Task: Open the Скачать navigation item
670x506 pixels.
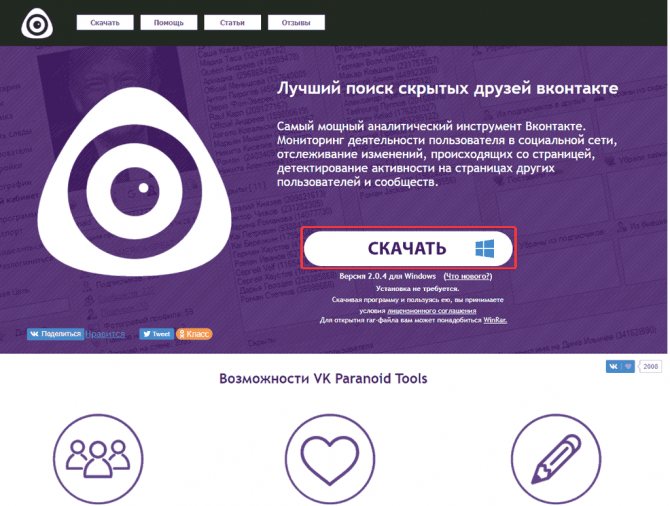Action: pyautogui.click(x=105, y=23)
